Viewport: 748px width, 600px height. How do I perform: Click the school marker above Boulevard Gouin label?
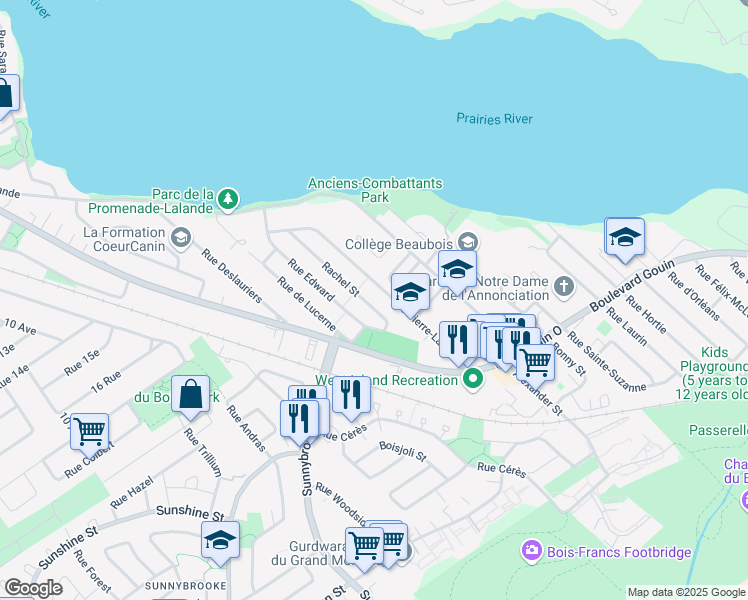pyautogui.click(x=625, y=238)
